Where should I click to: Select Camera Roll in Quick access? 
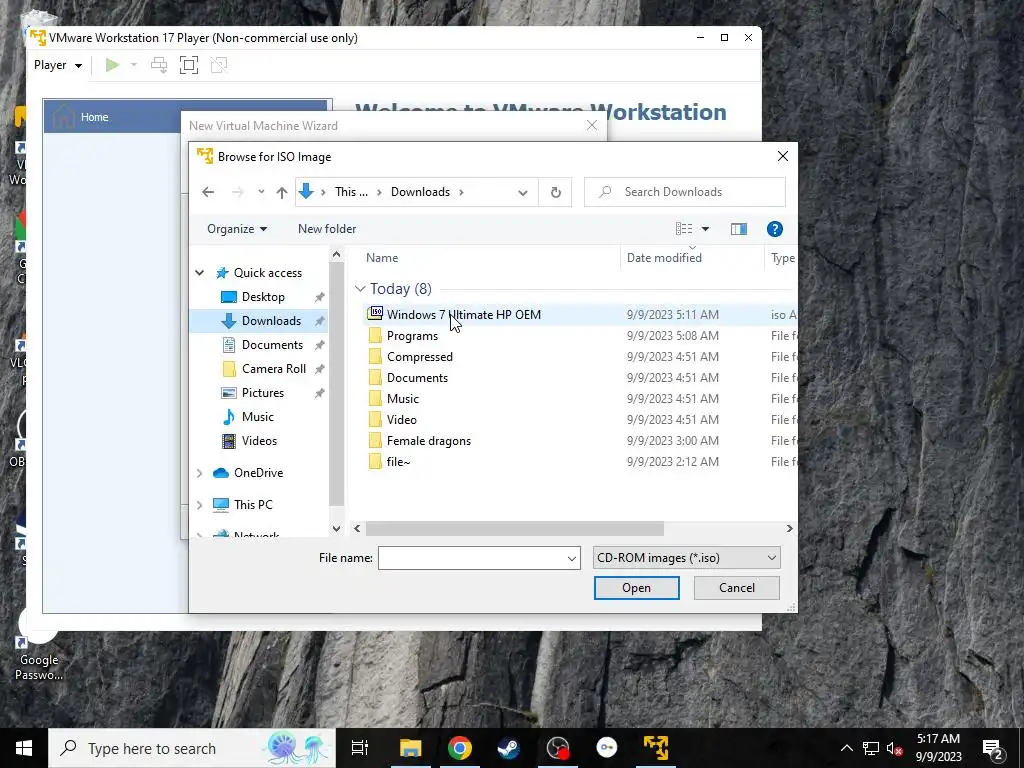point(274,369)
